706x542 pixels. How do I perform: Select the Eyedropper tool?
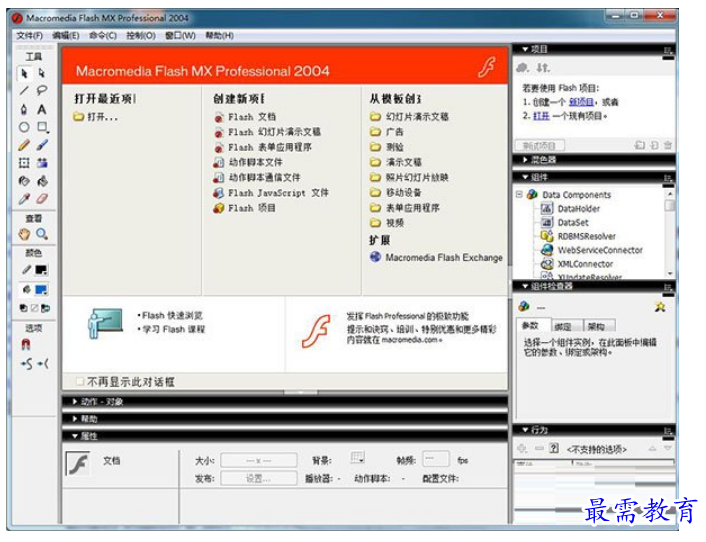pyautogui.click(x=24, y=199)
